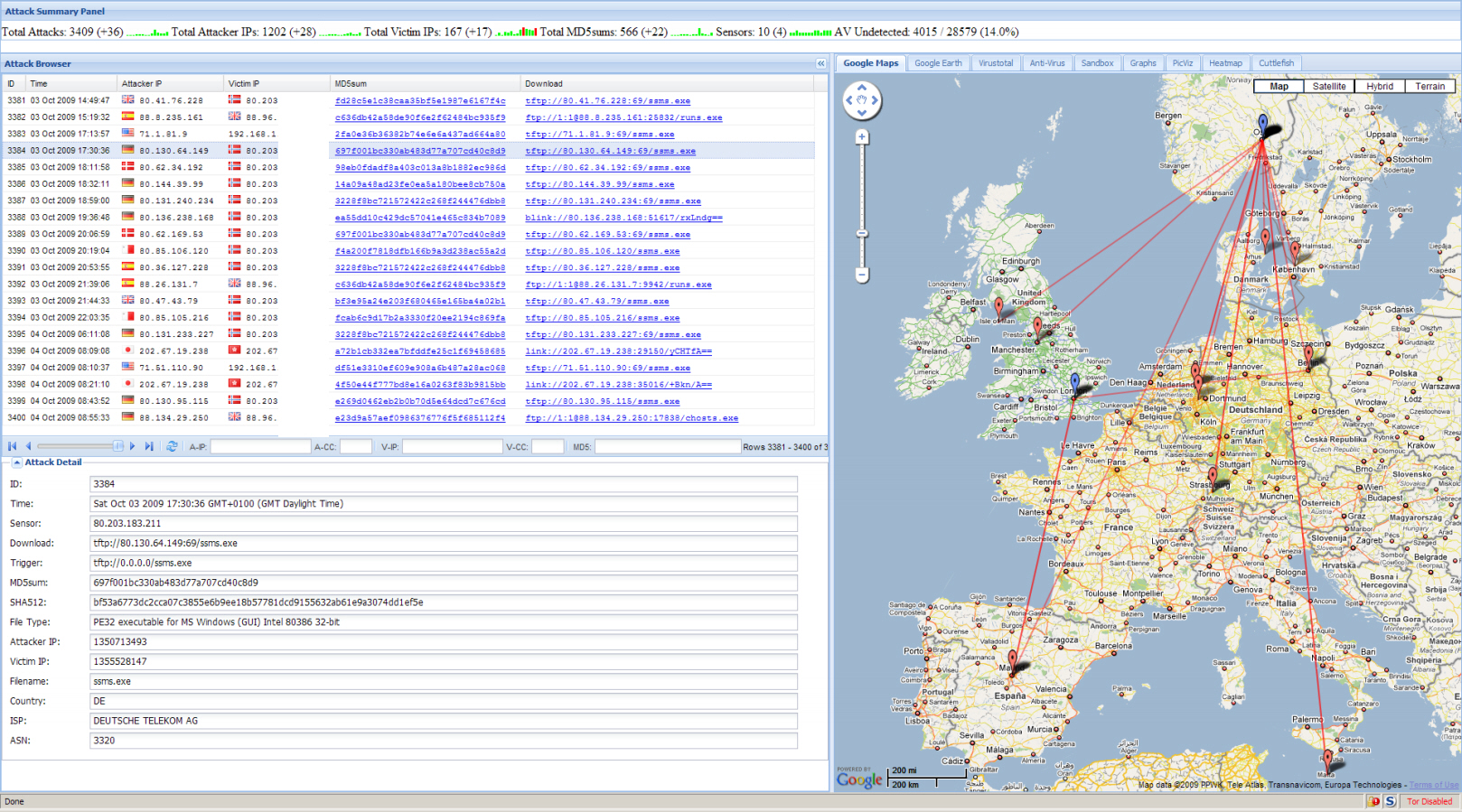Open ftp link for runs.exe in row 3382
This screenshot has height=812, width=1462.
(623, 117)
